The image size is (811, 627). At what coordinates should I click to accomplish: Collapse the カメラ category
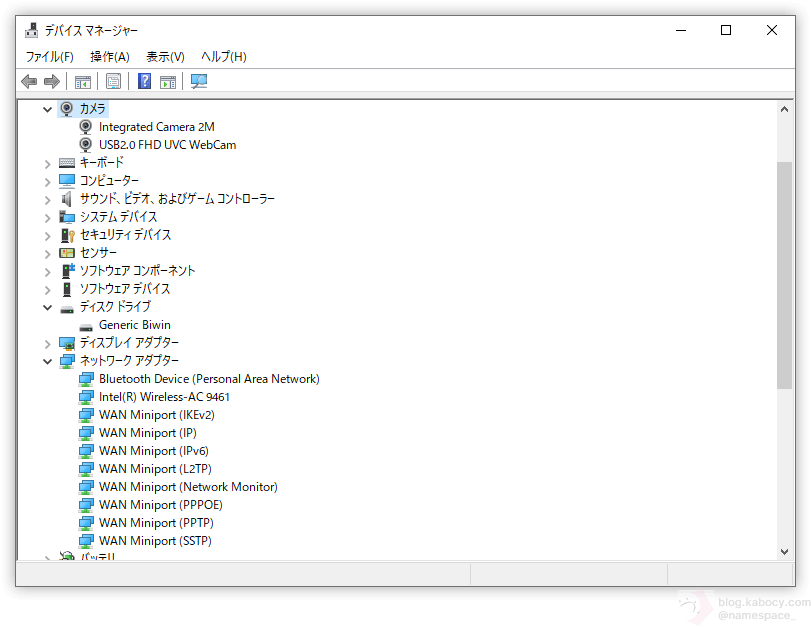click(47, 109)
